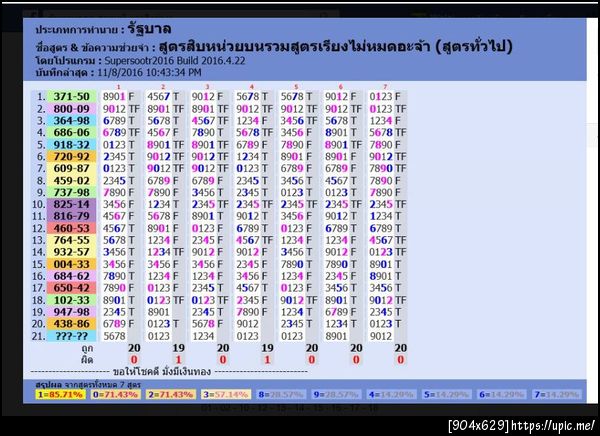Screen dimensions: 600x436
Task: Select the purple result cell 825-14
Action: (72, 204)
